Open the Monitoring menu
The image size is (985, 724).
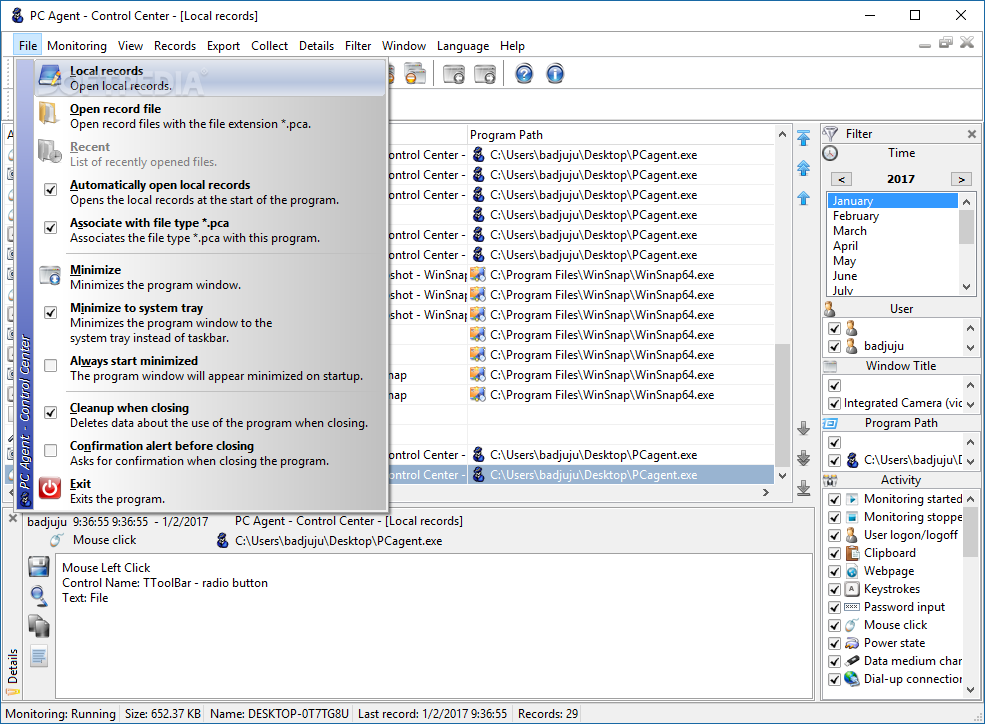[x=77, y=46]
